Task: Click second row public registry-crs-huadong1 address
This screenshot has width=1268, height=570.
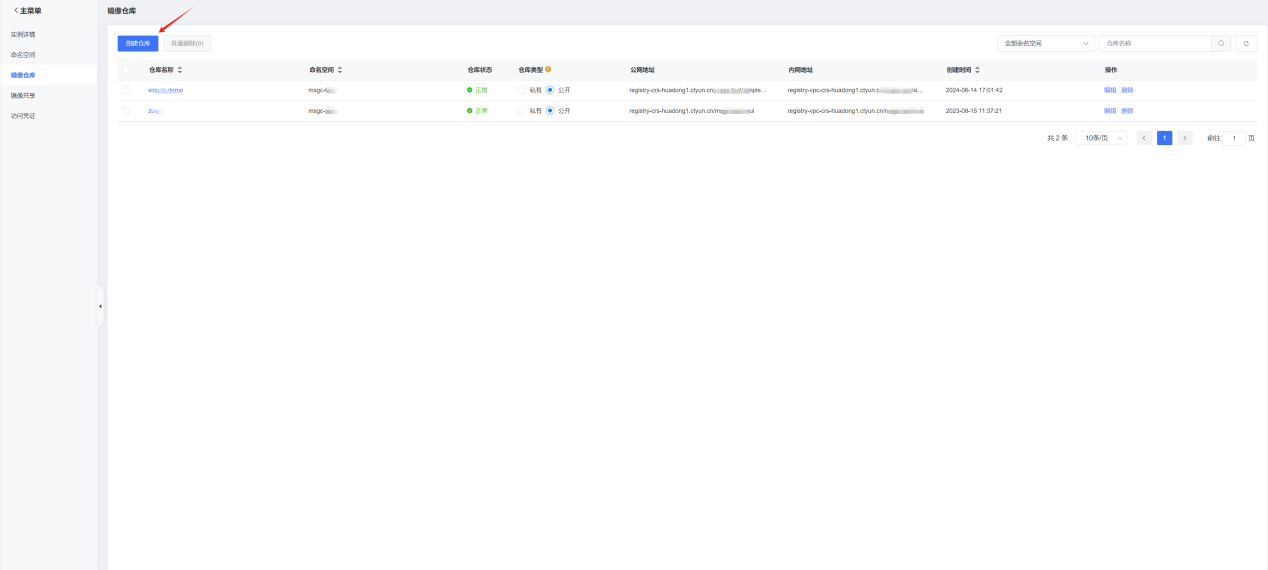Action: 692,111
